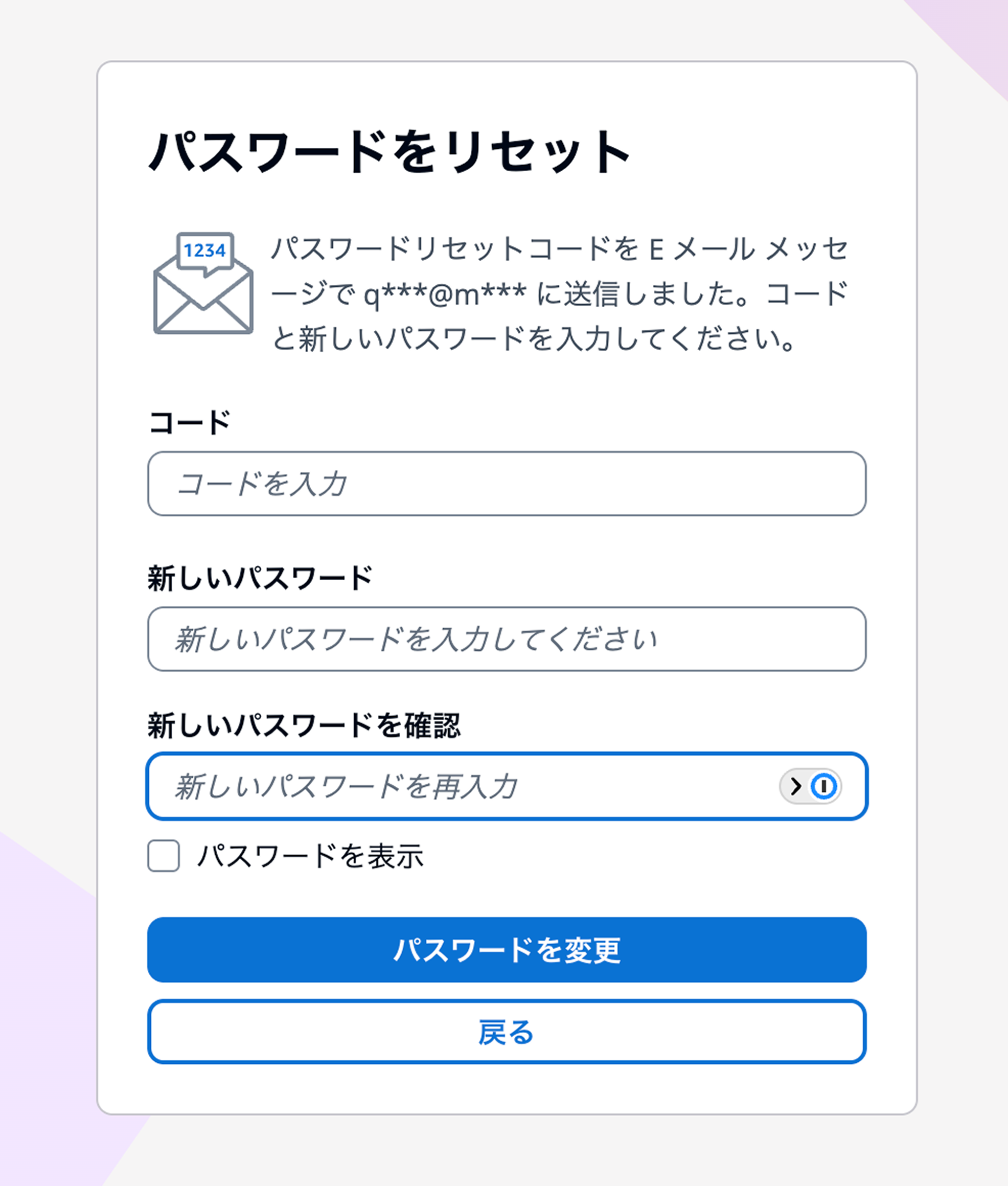The height and width of the screenshot is (1186, 1008).
Task: Click the masked email address q***@m***
Action: [447, 293]
